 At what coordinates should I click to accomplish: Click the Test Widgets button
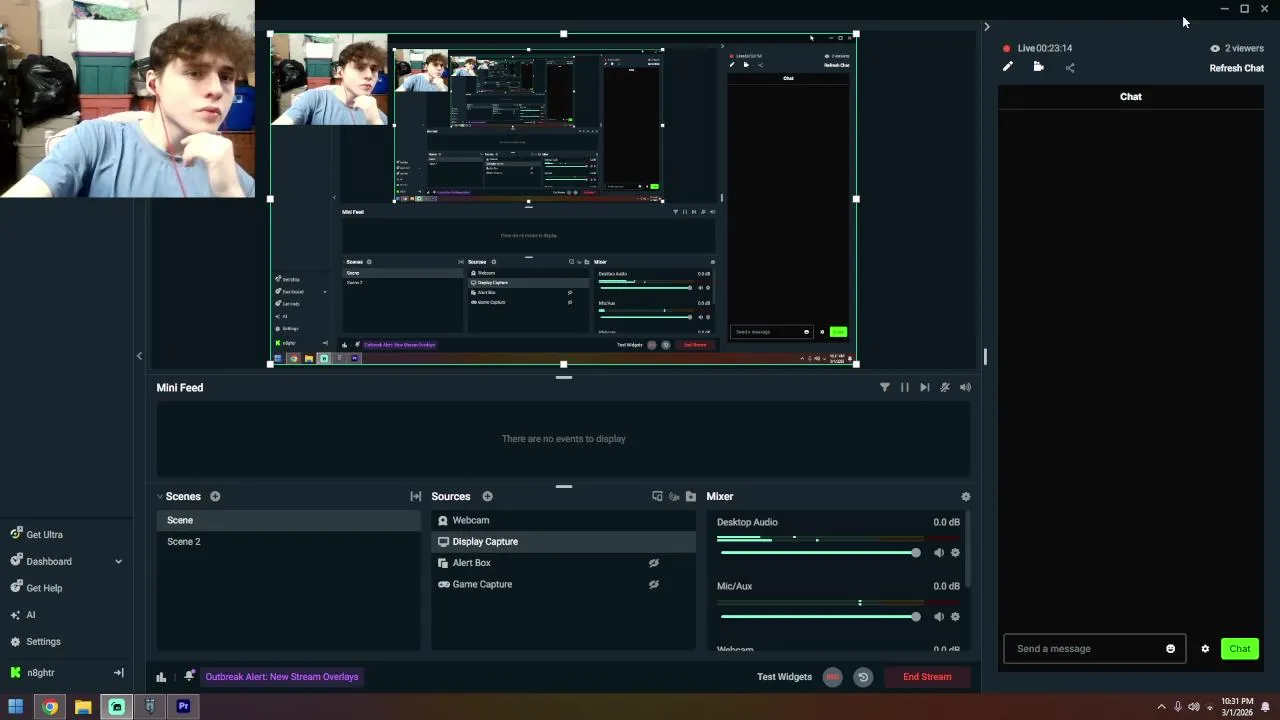coord(784,677)
